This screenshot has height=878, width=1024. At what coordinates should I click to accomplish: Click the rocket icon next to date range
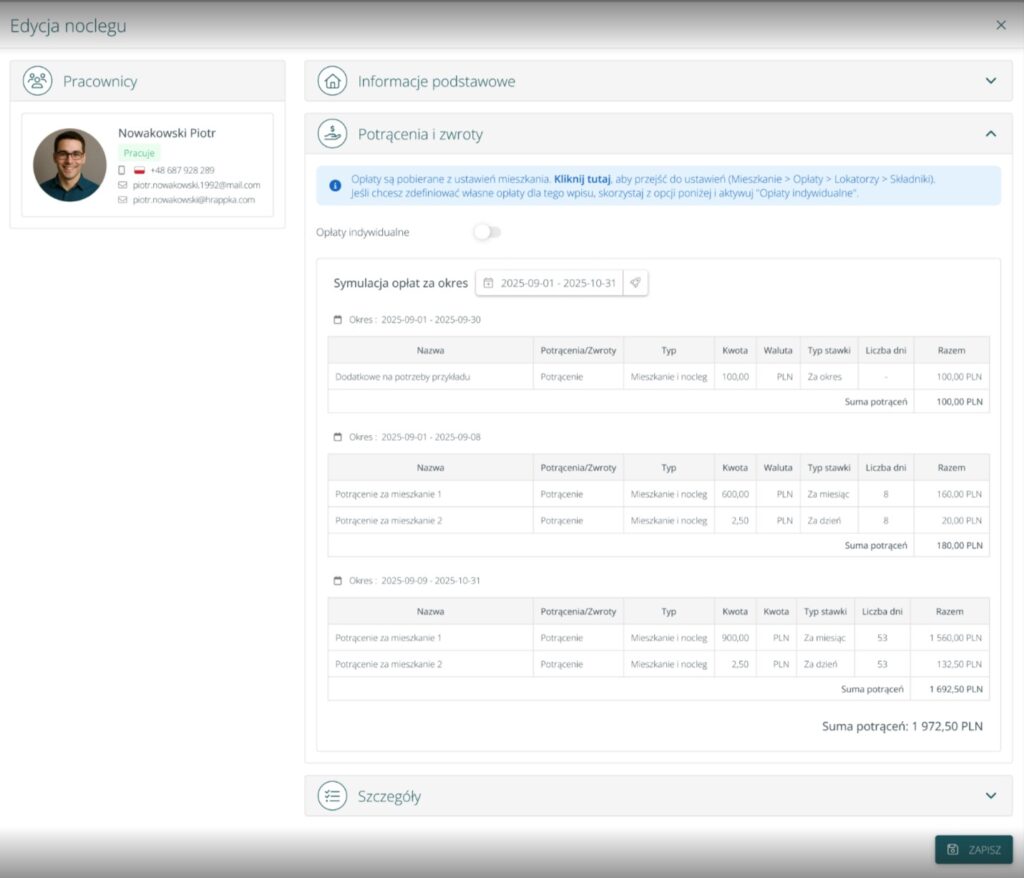[635, 283]
